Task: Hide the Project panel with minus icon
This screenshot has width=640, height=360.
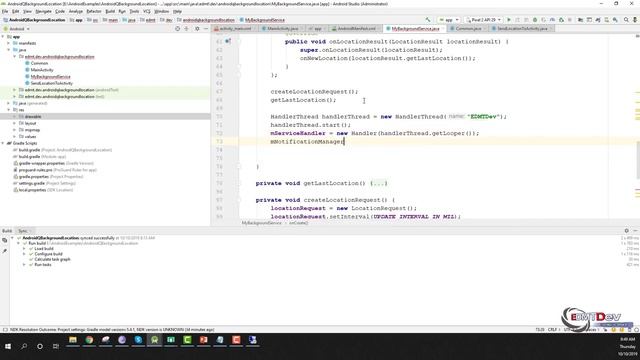Action: (206, 29)
